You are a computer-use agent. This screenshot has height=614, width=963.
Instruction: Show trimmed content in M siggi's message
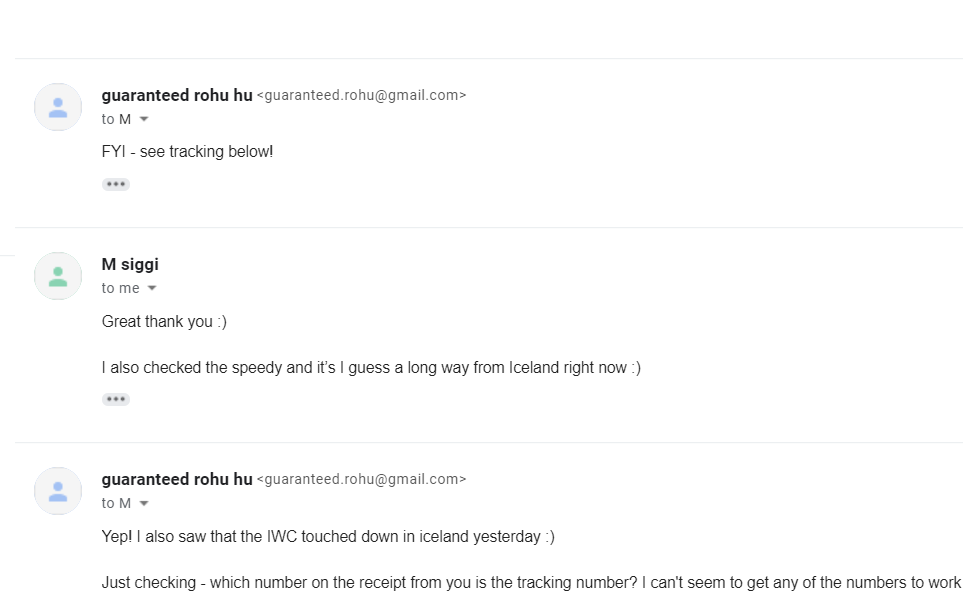click(116, 399)
